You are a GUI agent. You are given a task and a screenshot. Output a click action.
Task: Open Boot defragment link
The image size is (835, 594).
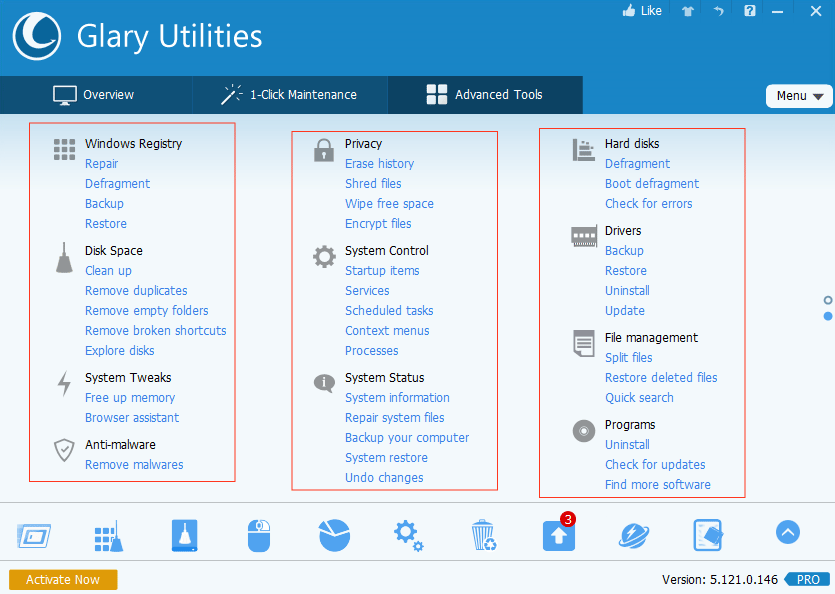coord(651,184)
